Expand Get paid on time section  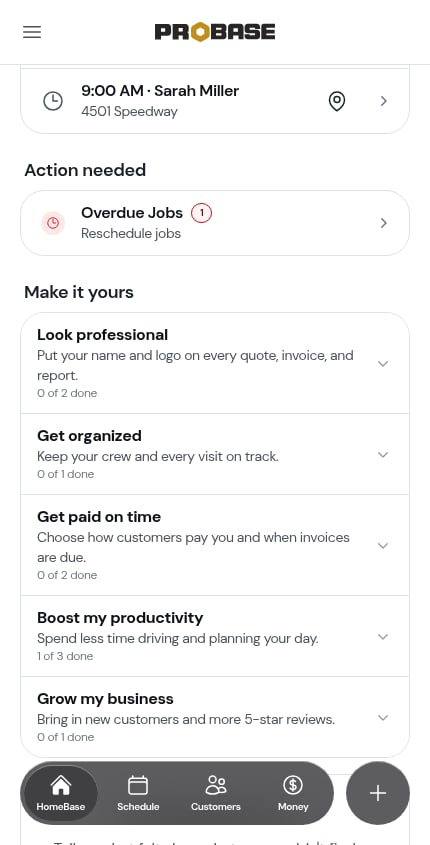coord(215,545)
